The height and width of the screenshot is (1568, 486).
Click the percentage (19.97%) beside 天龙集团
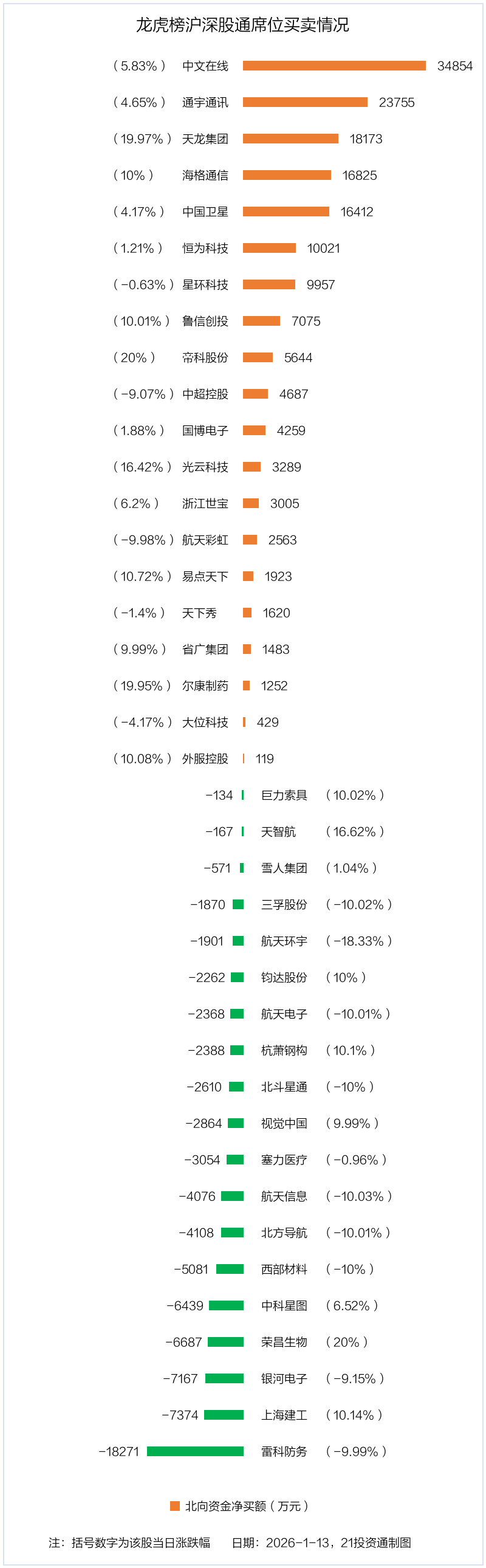point(142,139)
